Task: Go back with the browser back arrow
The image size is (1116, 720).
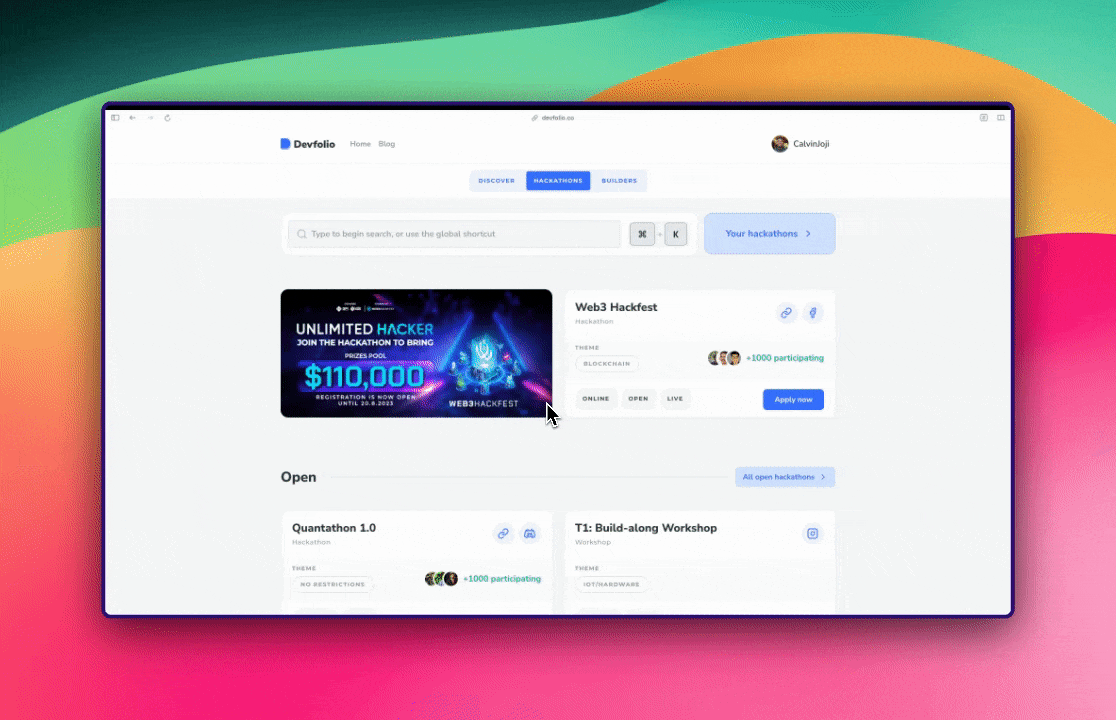Action: [132, 117]
